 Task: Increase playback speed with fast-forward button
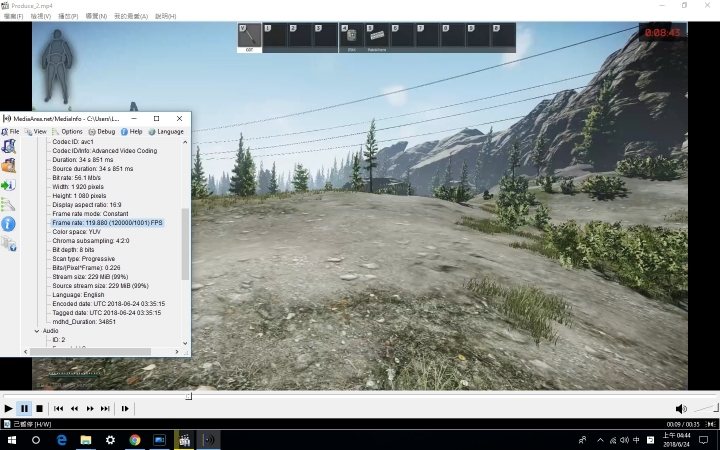(90, 408)
